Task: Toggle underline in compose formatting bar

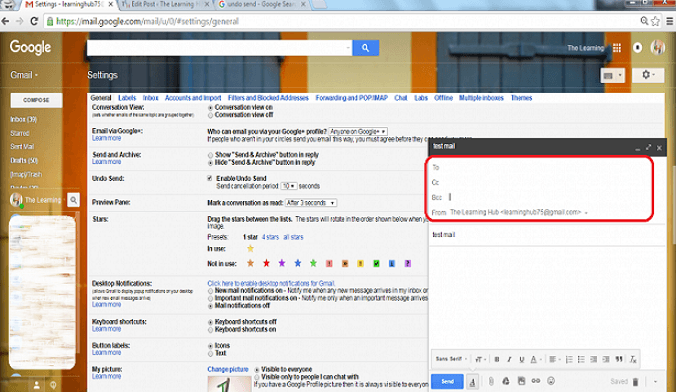Action: click(522, 359)
